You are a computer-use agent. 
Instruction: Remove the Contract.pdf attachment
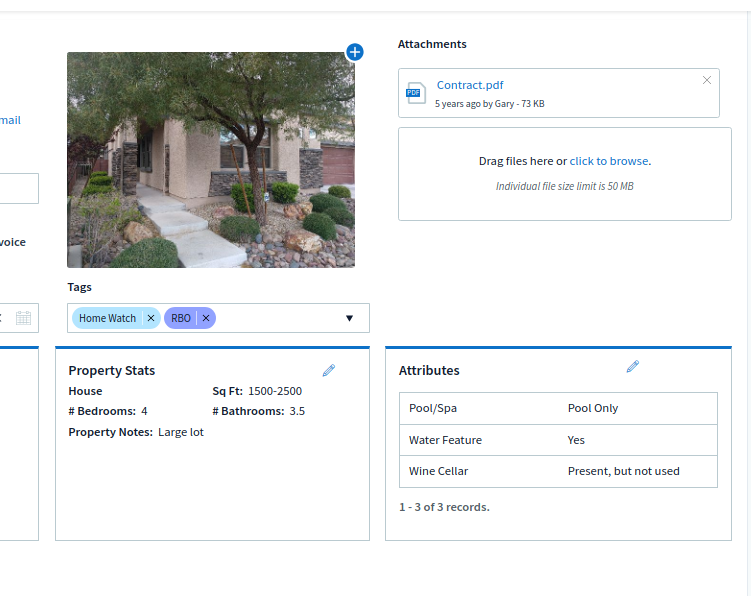[706, 80]
